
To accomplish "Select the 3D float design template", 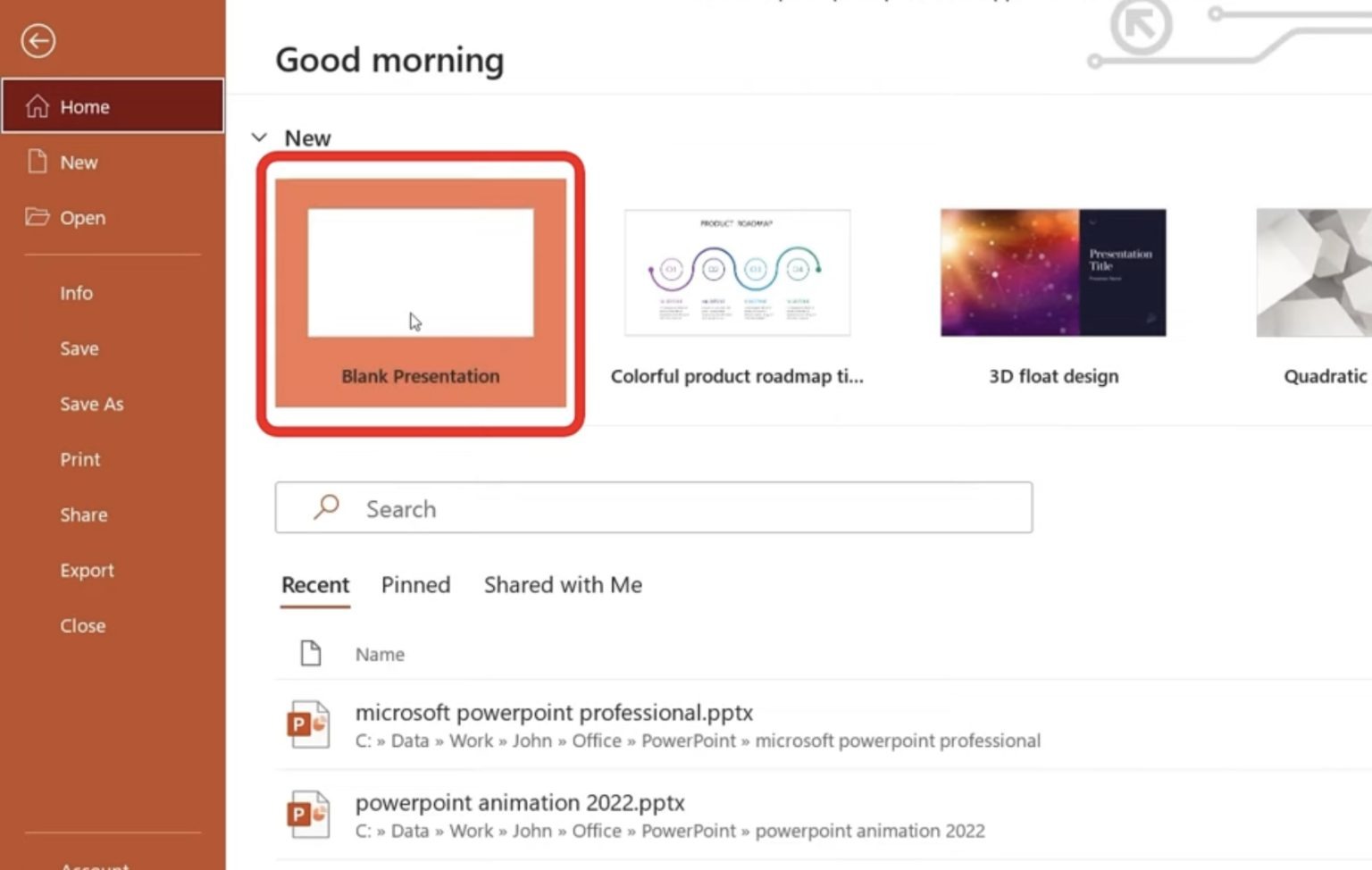I will [x=1052, y=272].
